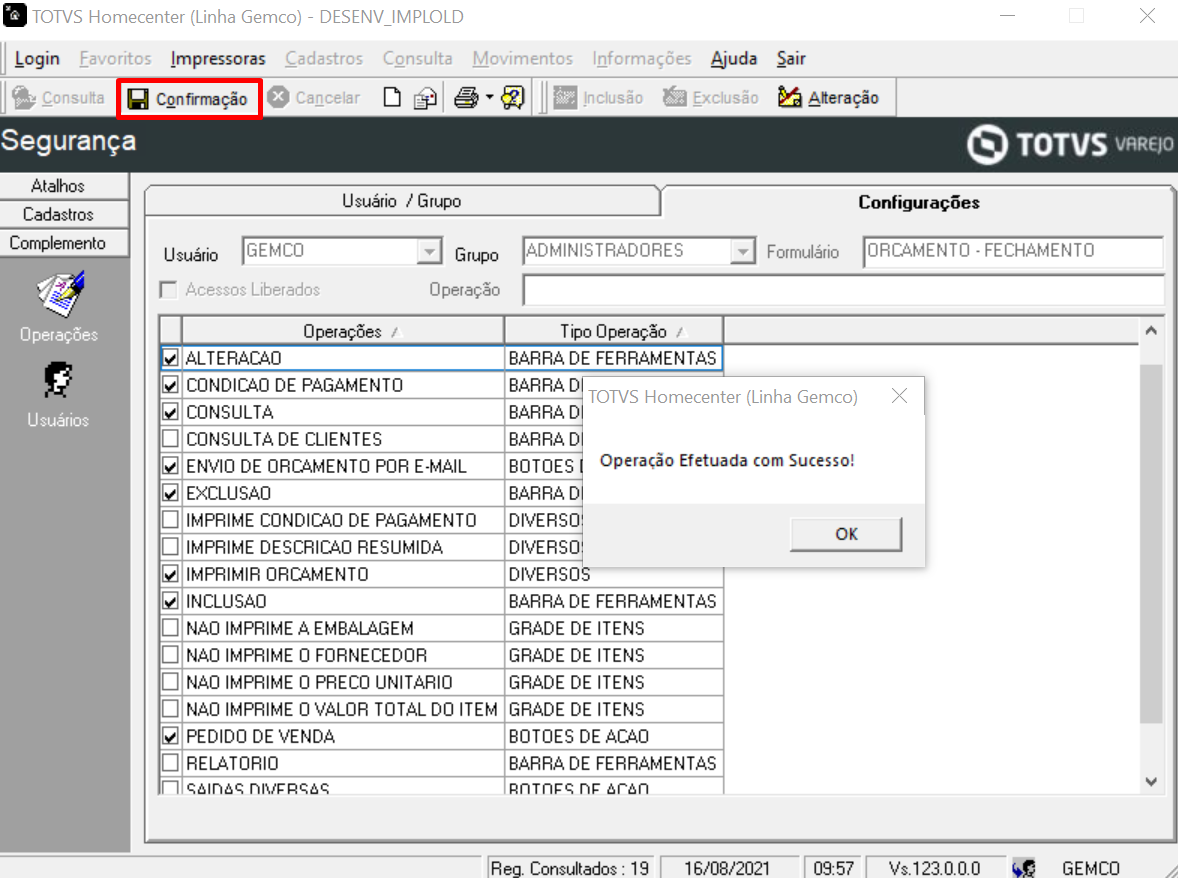Screen dimensions: 1178x878
Task: Click the status bar user icon
Action: pyautogui.click(x=1023, y=868)
